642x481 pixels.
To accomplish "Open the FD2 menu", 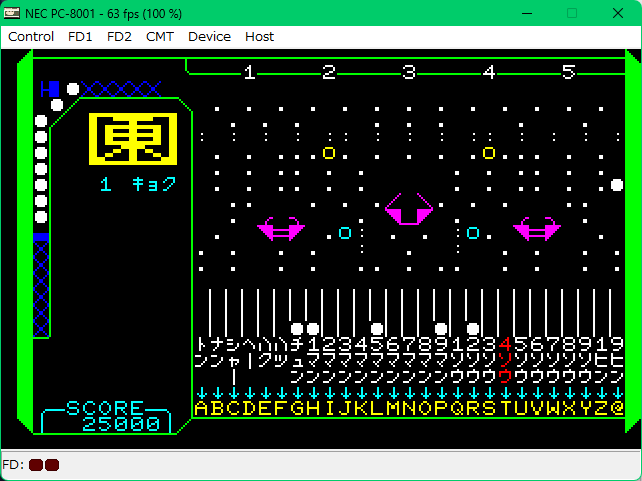I will [119, 37].
